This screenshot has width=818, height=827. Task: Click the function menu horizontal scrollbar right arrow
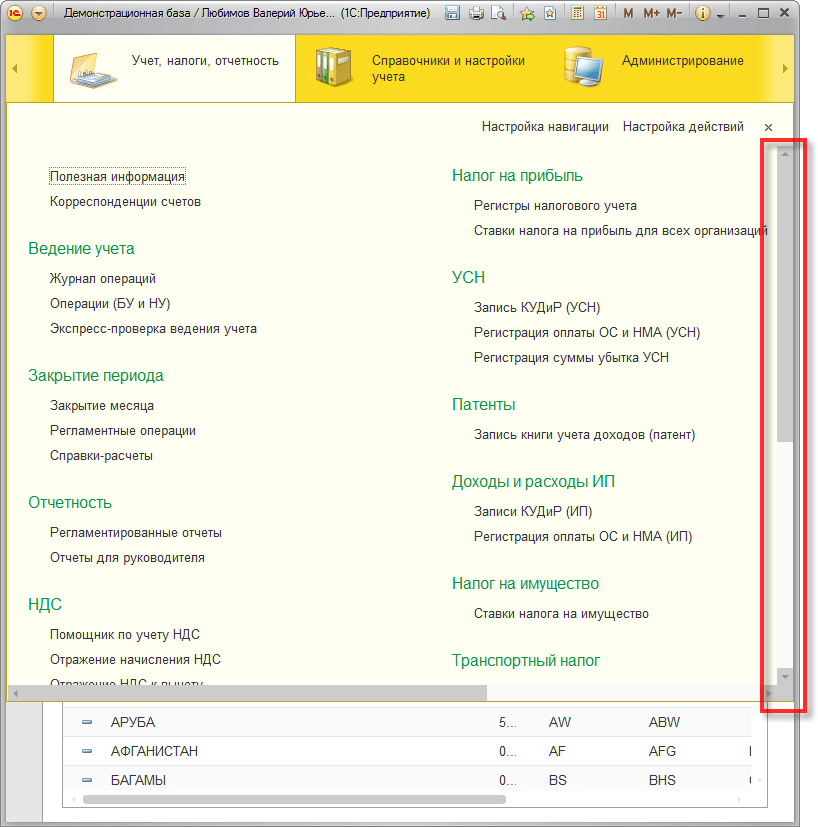click(x=768, y=693)
